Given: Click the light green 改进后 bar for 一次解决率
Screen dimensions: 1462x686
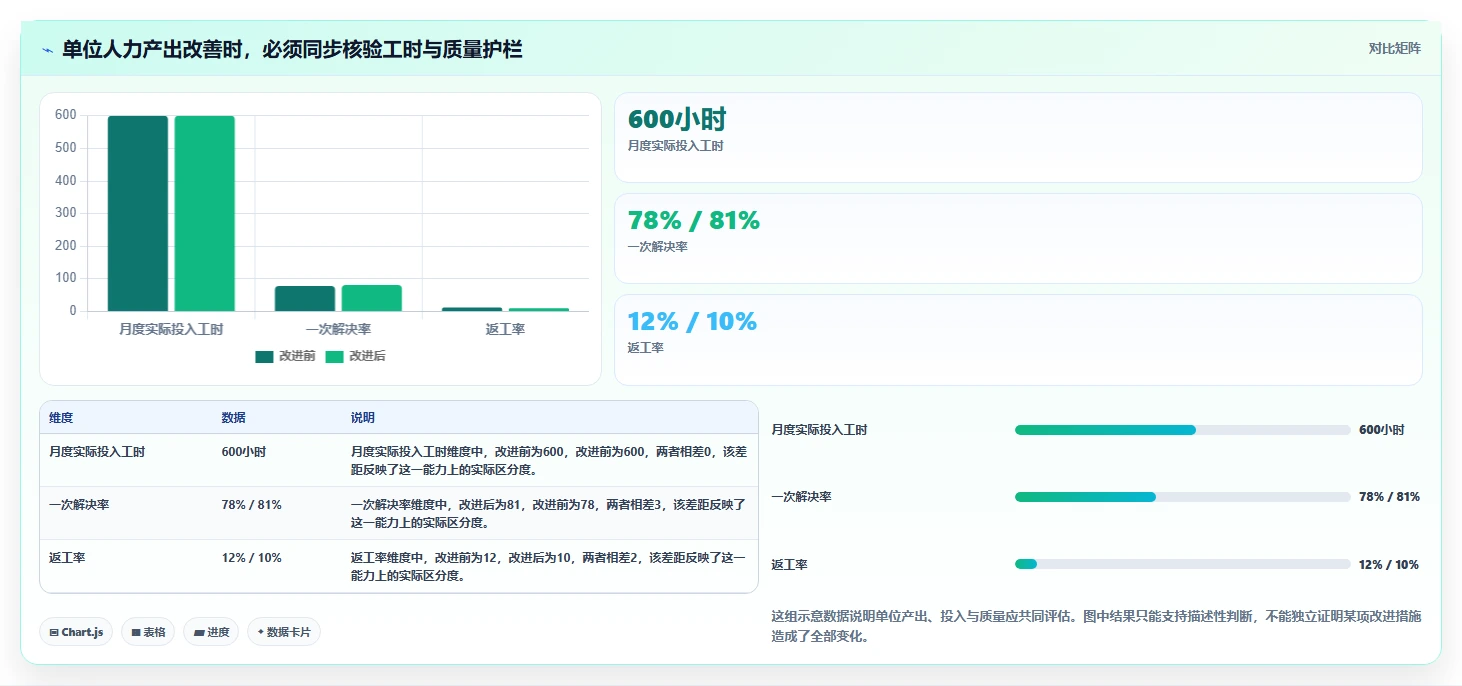Looking at the screenshot, I should tap(372, 298).
